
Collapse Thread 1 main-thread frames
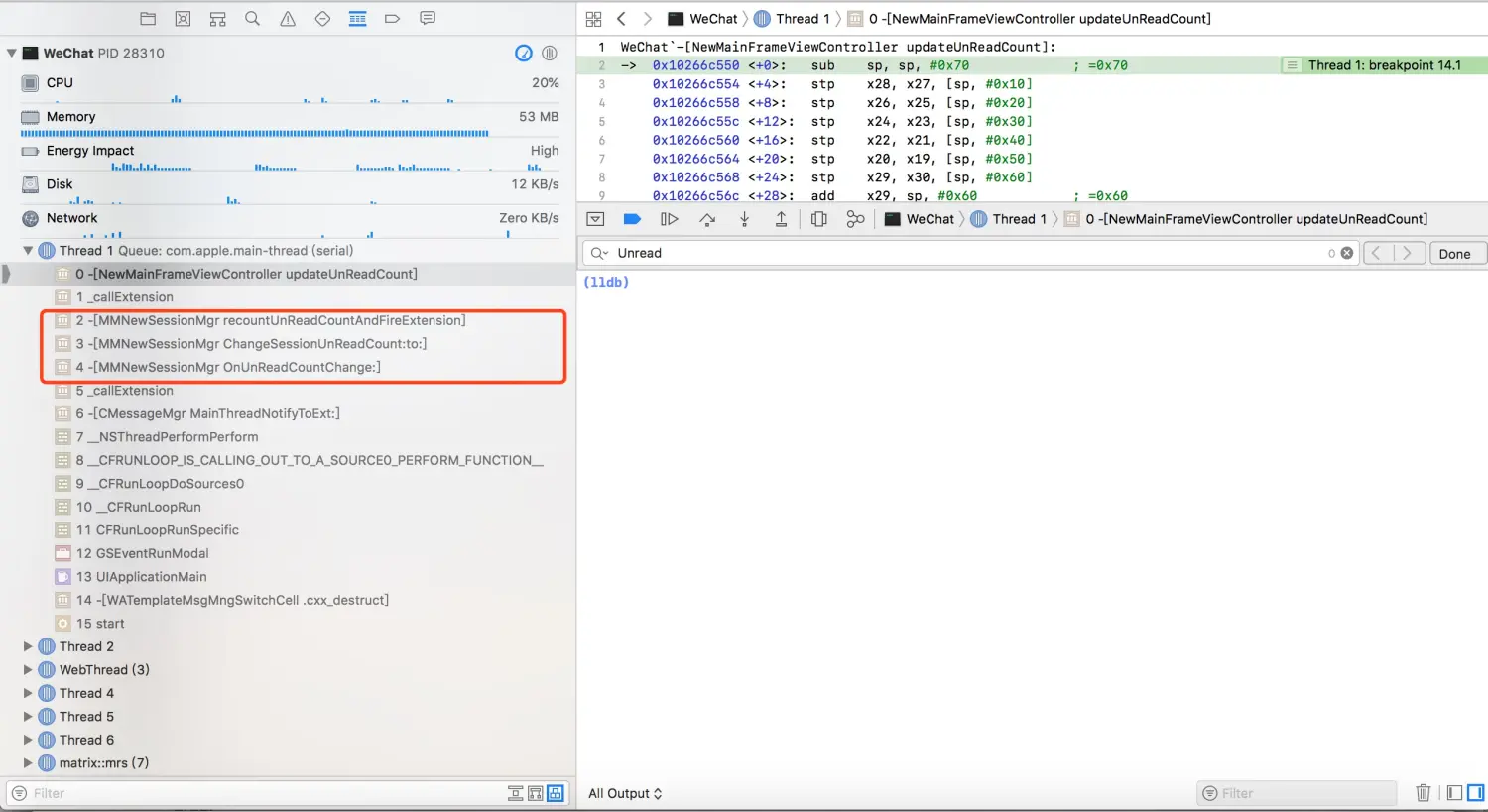coord(28,251)
